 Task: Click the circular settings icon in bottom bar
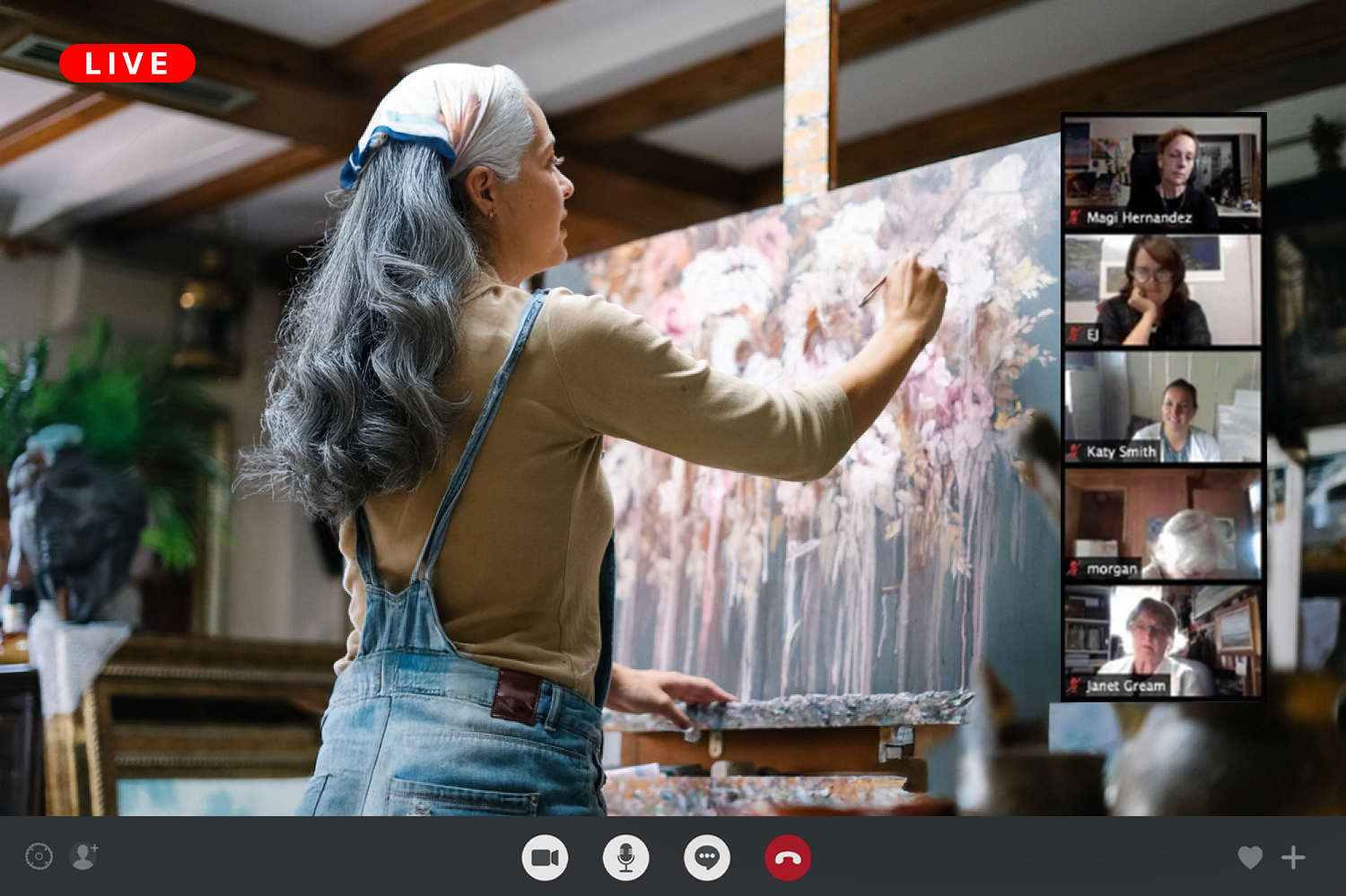tap(39, 857)
